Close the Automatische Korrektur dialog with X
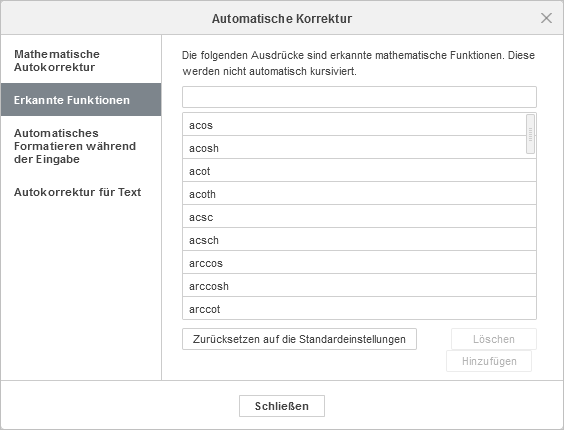 [546, 18]
